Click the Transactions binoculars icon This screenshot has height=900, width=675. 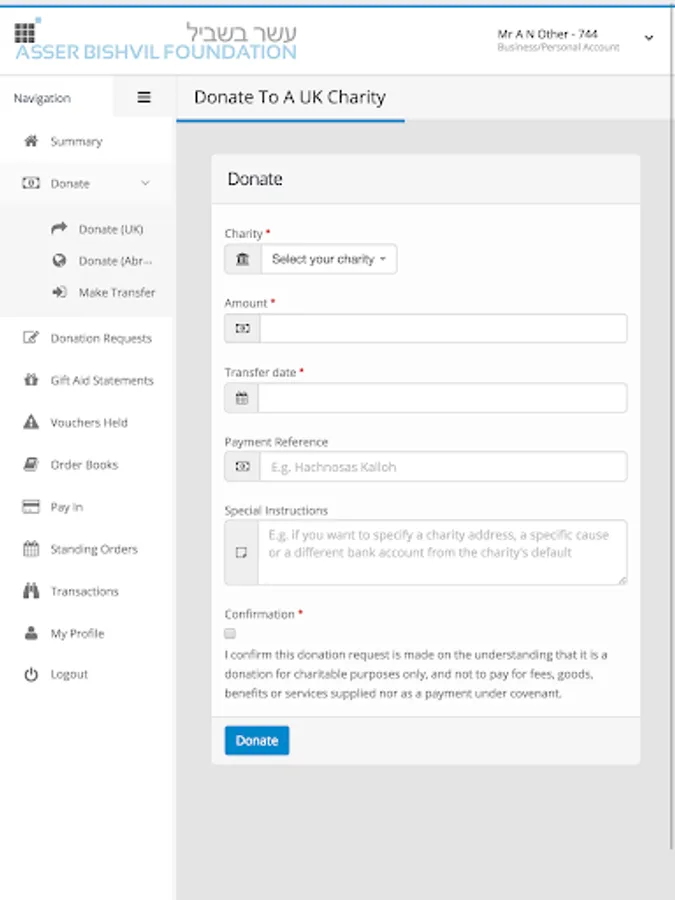pos(31,592)
